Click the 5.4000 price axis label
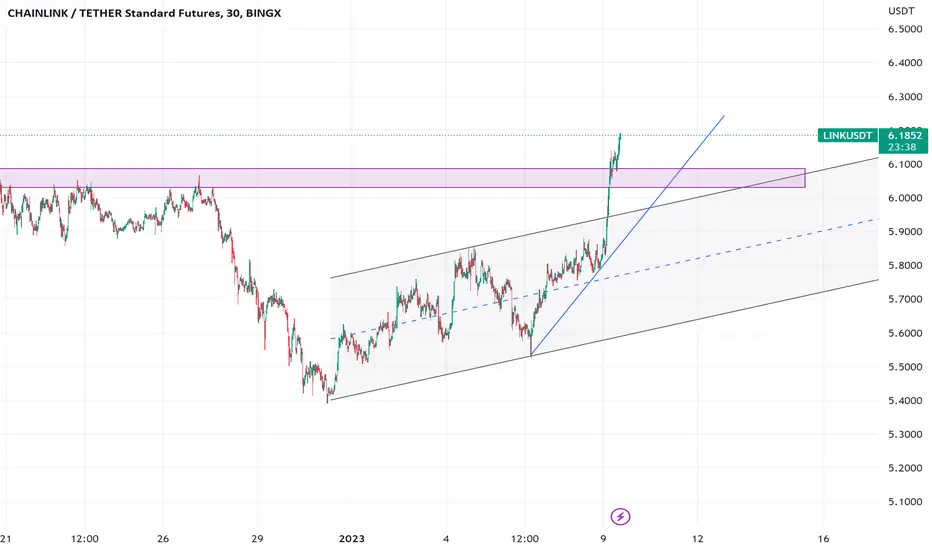Viewport: 932px width, 550px height. [905, 400]
